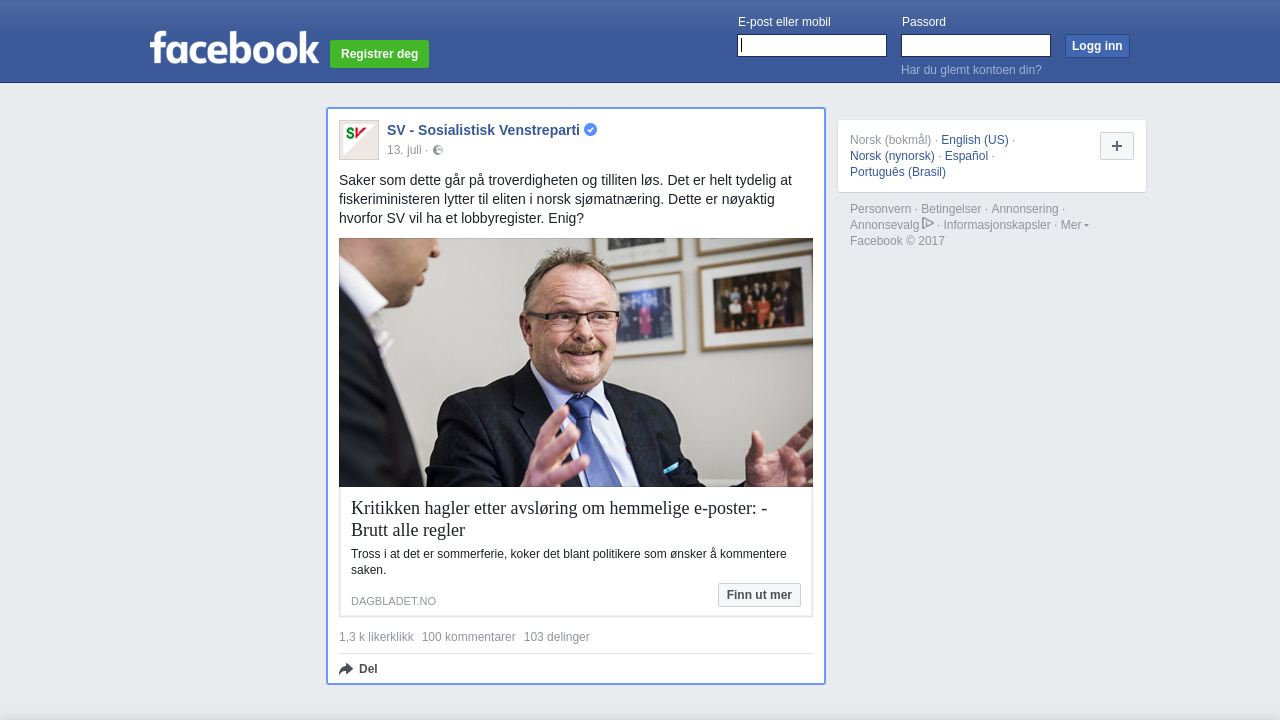The image size is (1280, 720).
Task: Click the public globe privacy icon
Action: click(x=438, y=150)
